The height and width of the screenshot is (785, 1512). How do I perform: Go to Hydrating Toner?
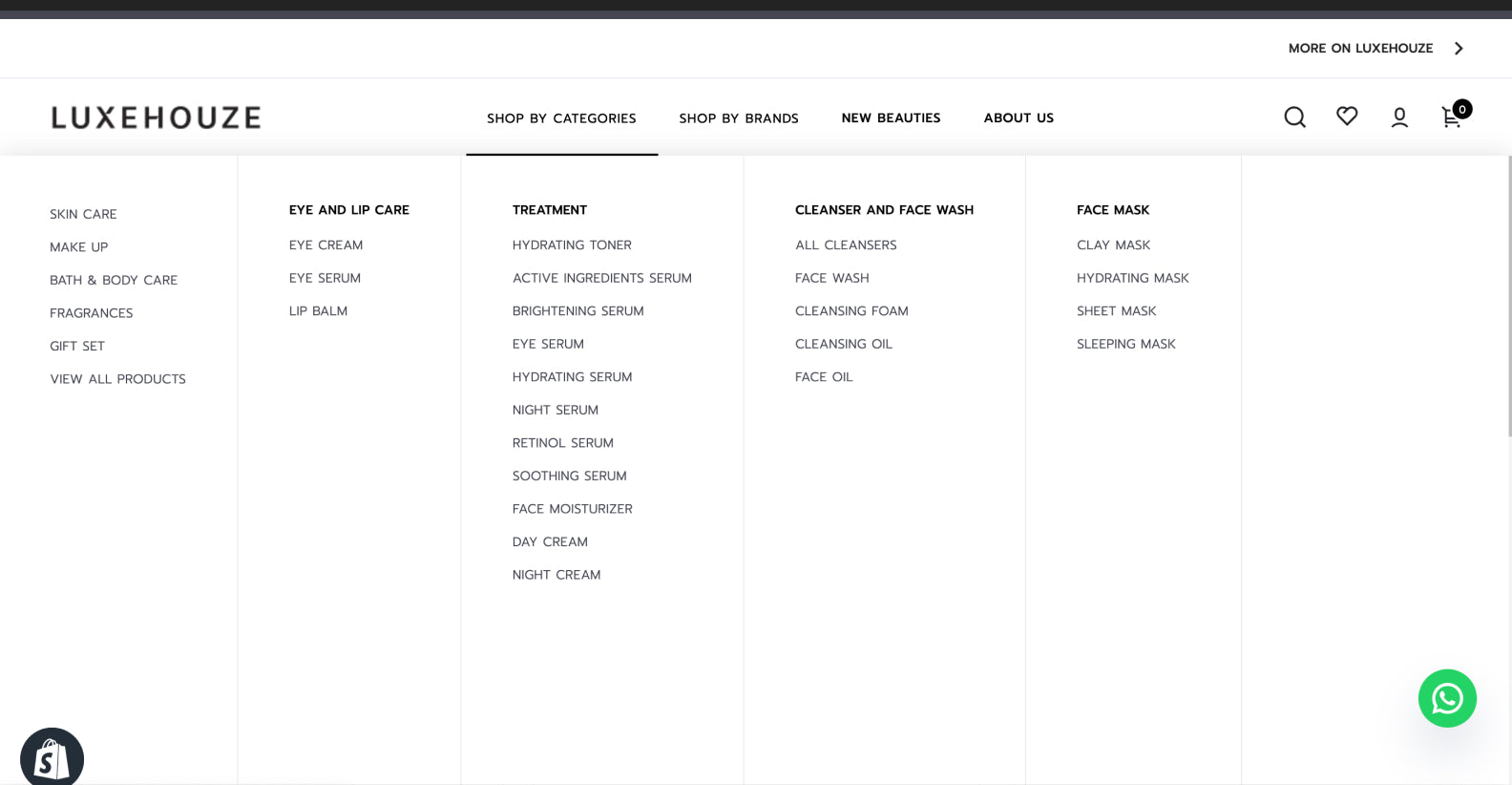[x=572, y=245]
